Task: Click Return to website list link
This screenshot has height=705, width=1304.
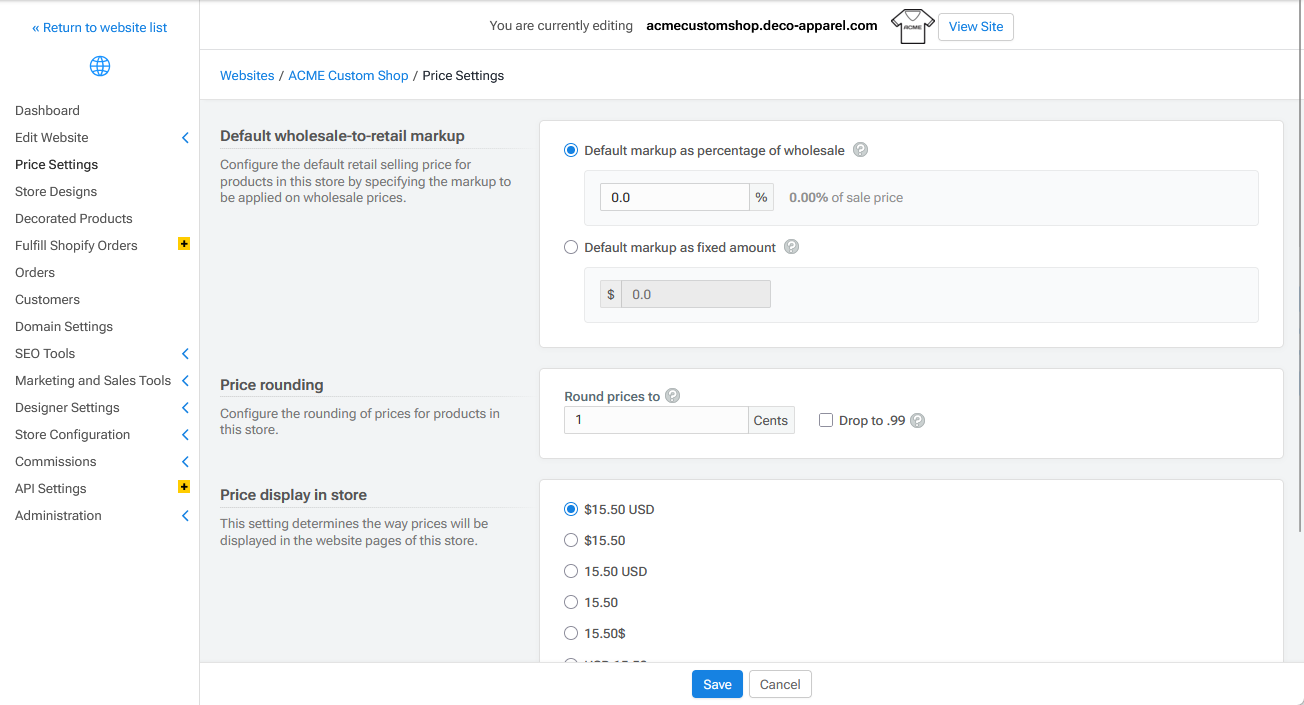Action: pos(100,28)
